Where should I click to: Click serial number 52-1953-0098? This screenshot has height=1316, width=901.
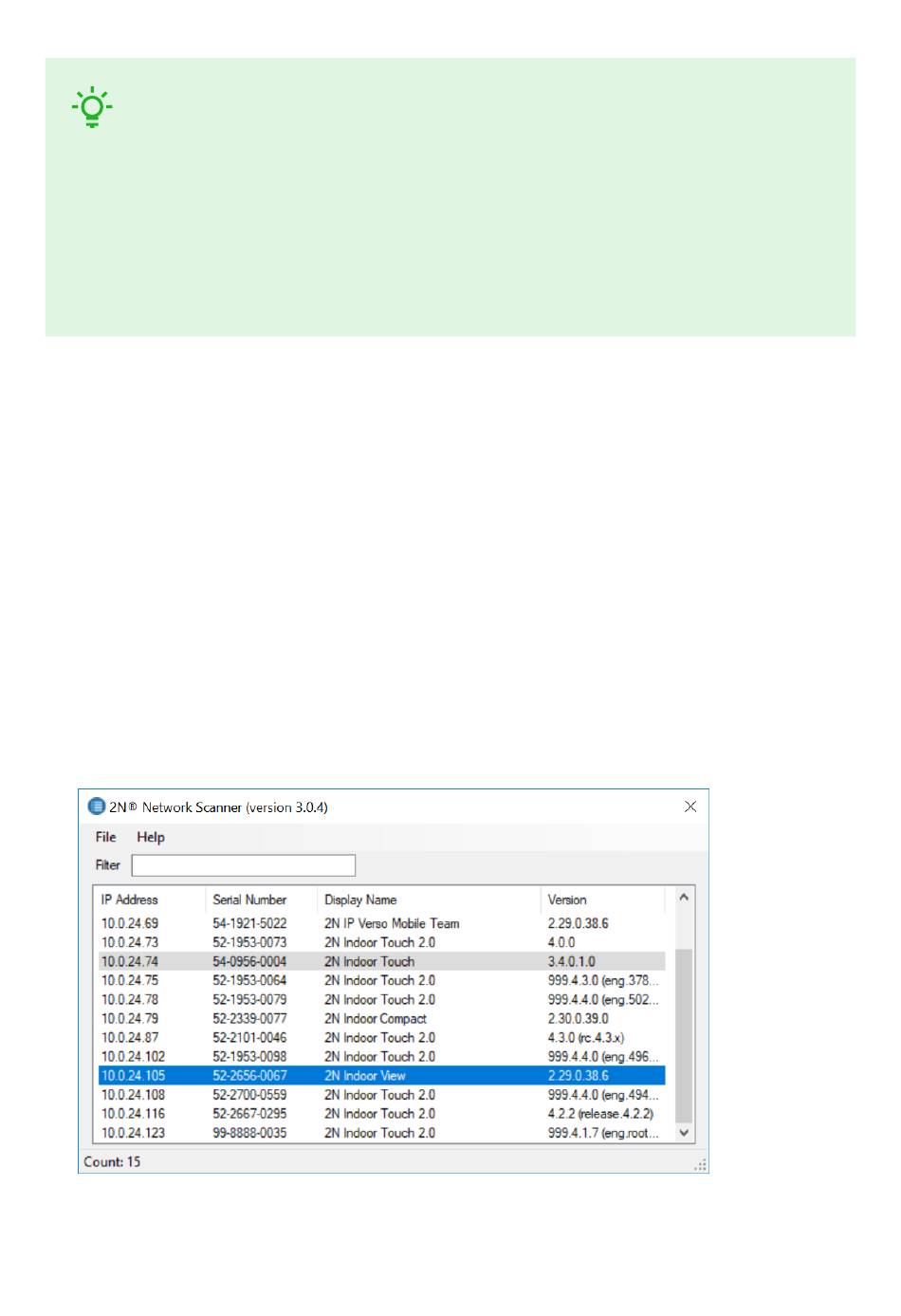pos(249,1056)
